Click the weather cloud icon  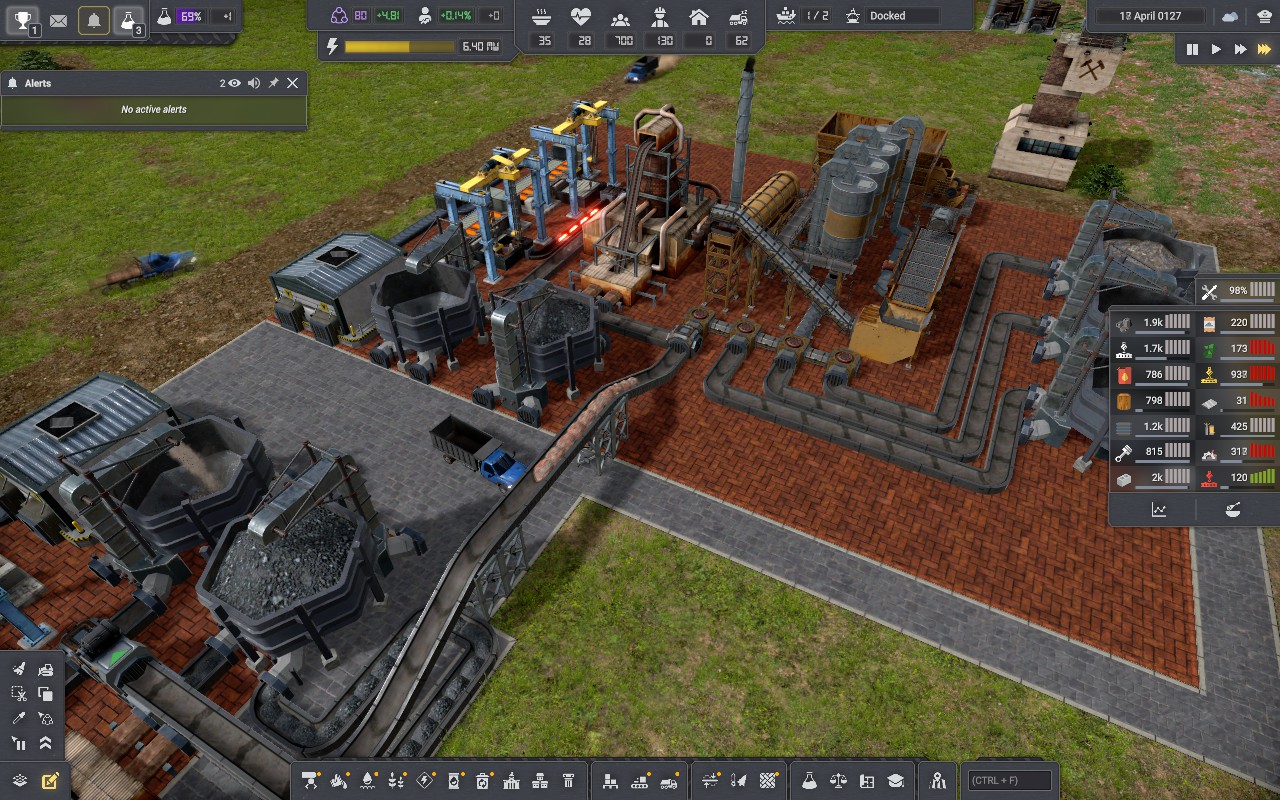[x=1230, y=17]
